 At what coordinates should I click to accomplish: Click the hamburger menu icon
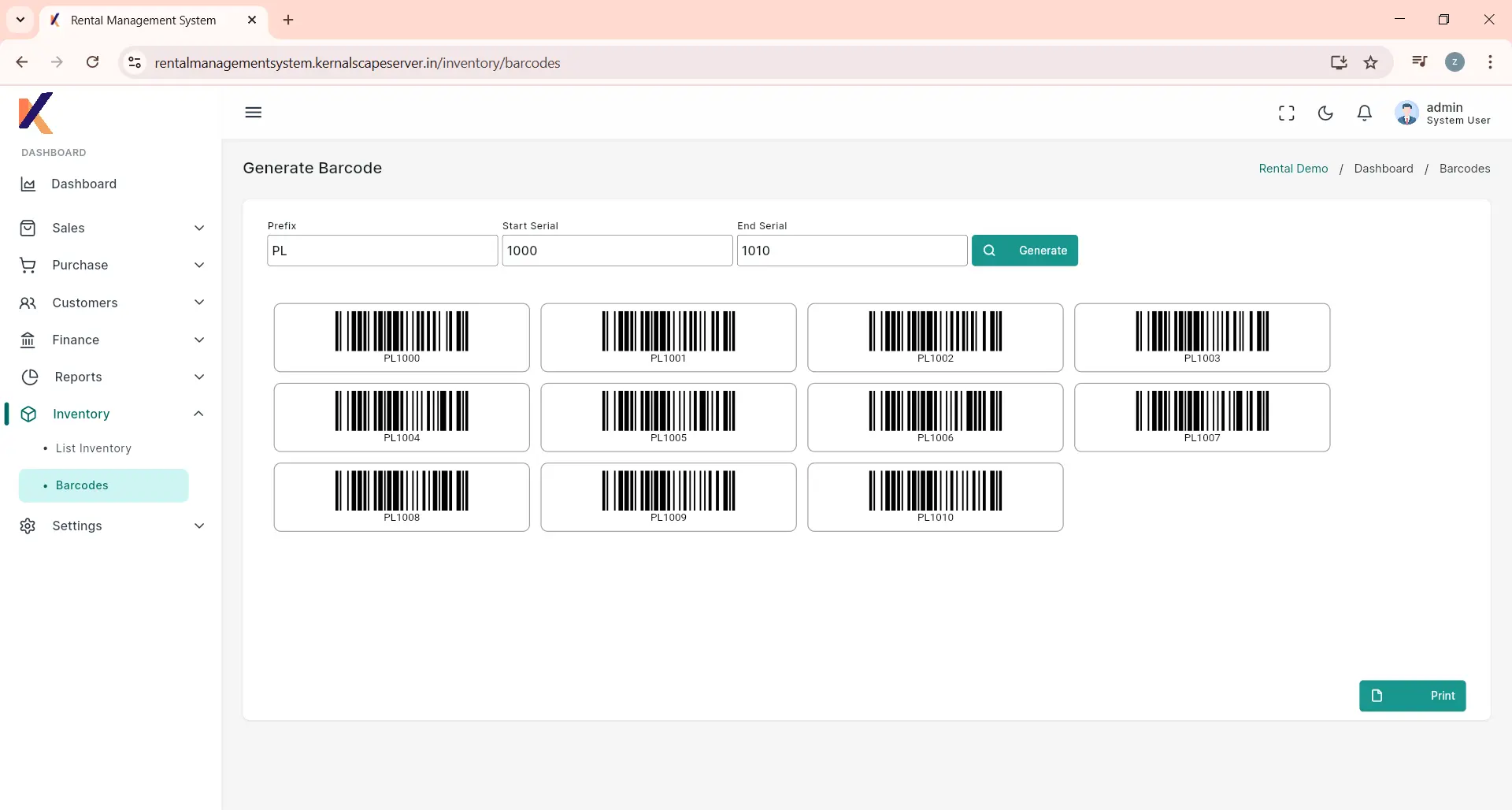pyautogui.click(x=253, y=113)
